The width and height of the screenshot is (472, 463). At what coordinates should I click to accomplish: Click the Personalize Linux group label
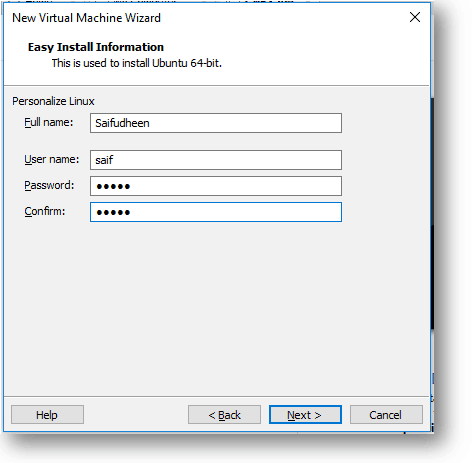pyautogui.click(x=53, y=101)
